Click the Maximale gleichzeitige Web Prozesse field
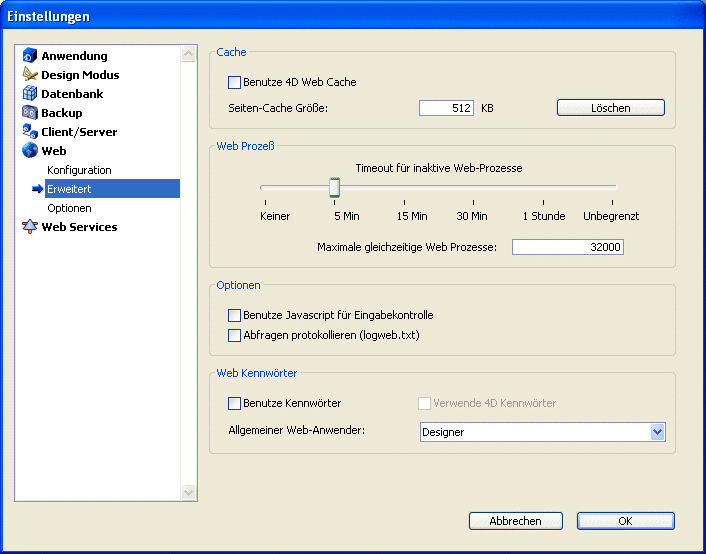The width and height of the screenshot is (706, 554). (x=567, y=247)
